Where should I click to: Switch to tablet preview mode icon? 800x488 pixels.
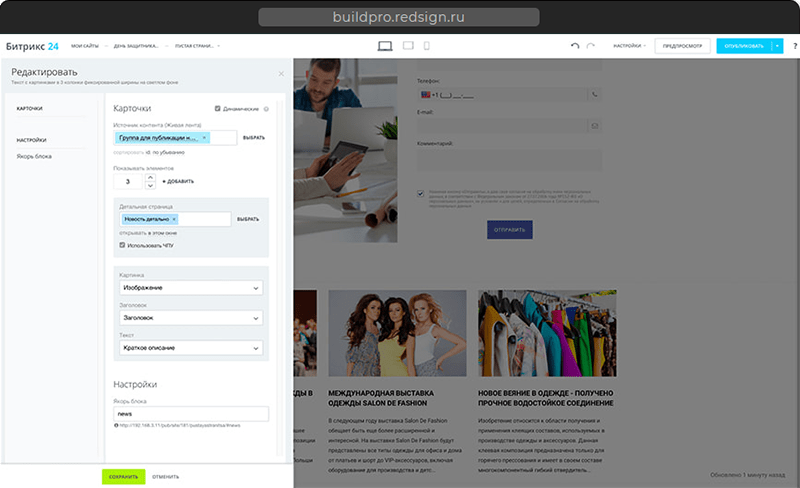408,45
